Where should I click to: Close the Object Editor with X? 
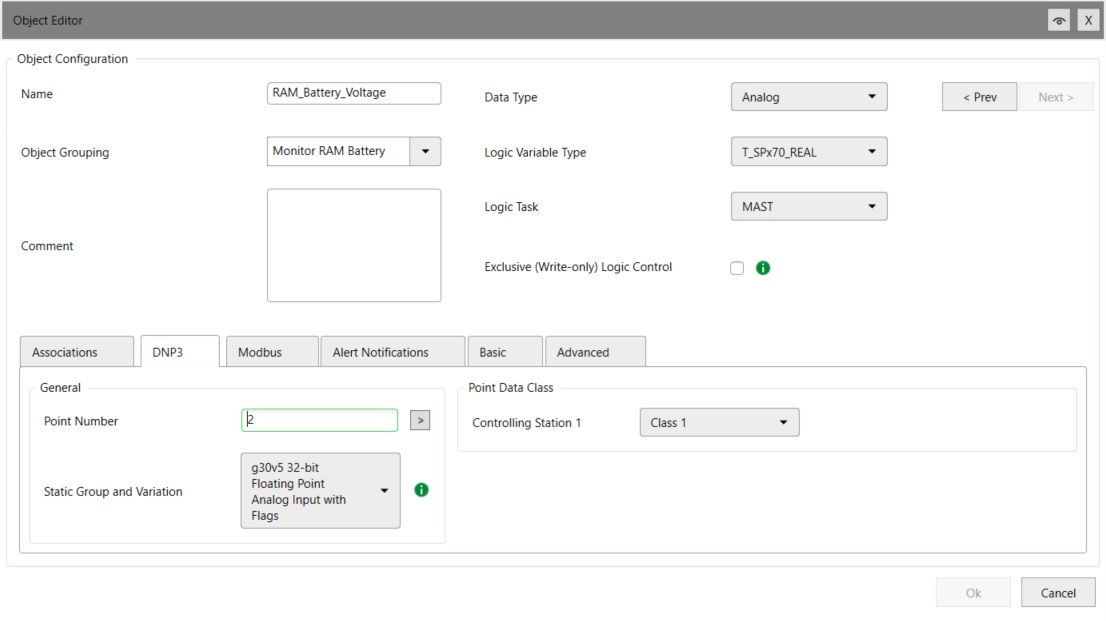point(1088,20)
